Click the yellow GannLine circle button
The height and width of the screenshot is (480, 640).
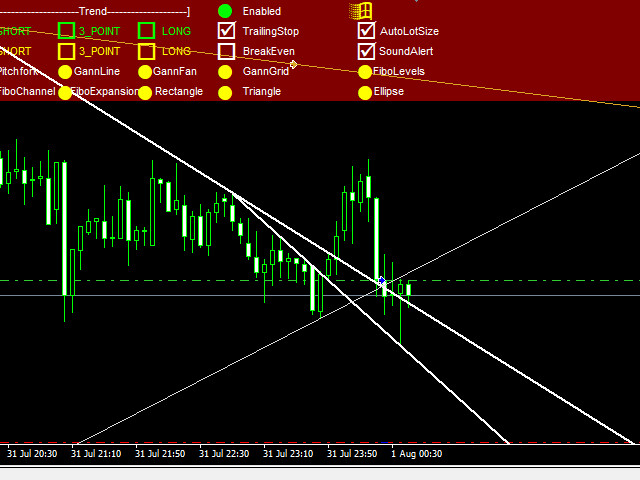click(x=65, y=72)
